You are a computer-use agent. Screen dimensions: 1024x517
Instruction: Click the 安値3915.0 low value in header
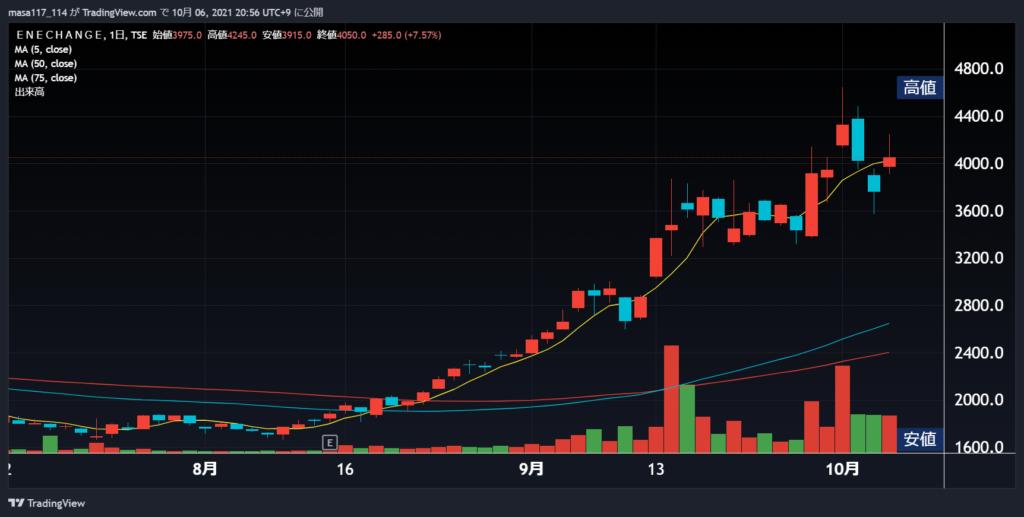(287, 35)
